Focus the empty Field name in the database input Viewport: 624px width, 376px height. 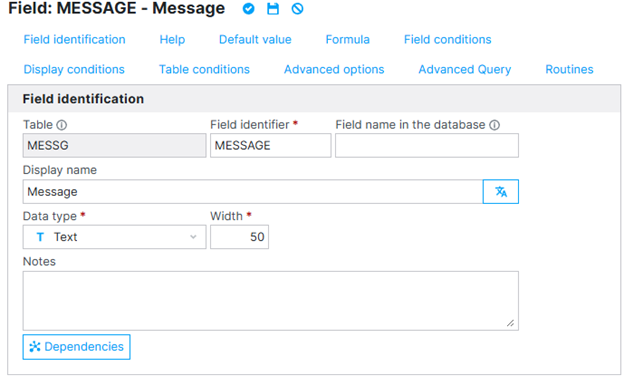pos(427,145)
